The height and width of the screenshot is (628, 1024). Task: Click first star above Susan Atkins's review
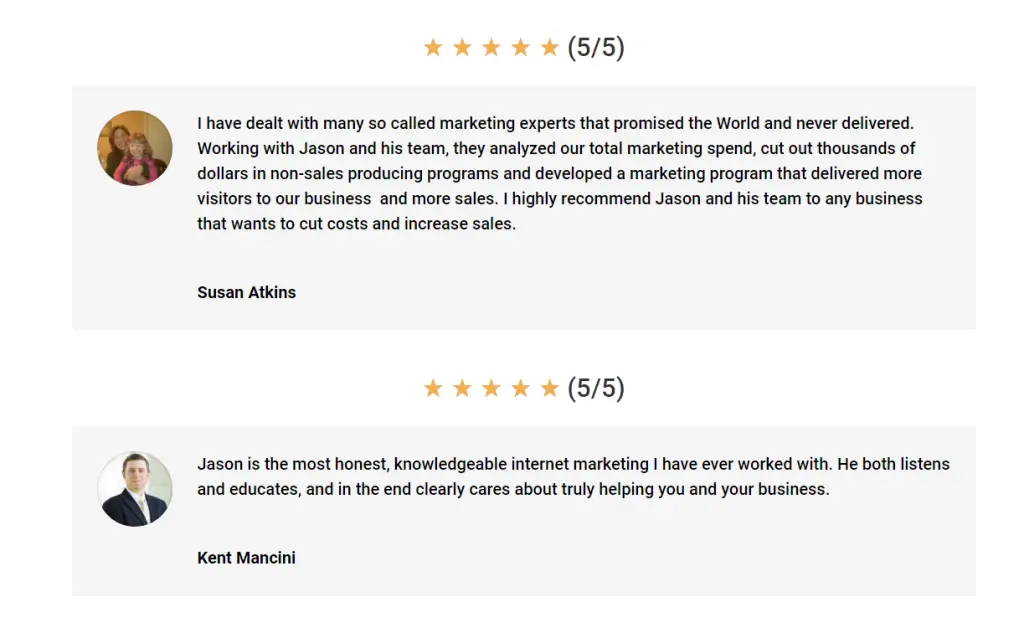(433, 48)
